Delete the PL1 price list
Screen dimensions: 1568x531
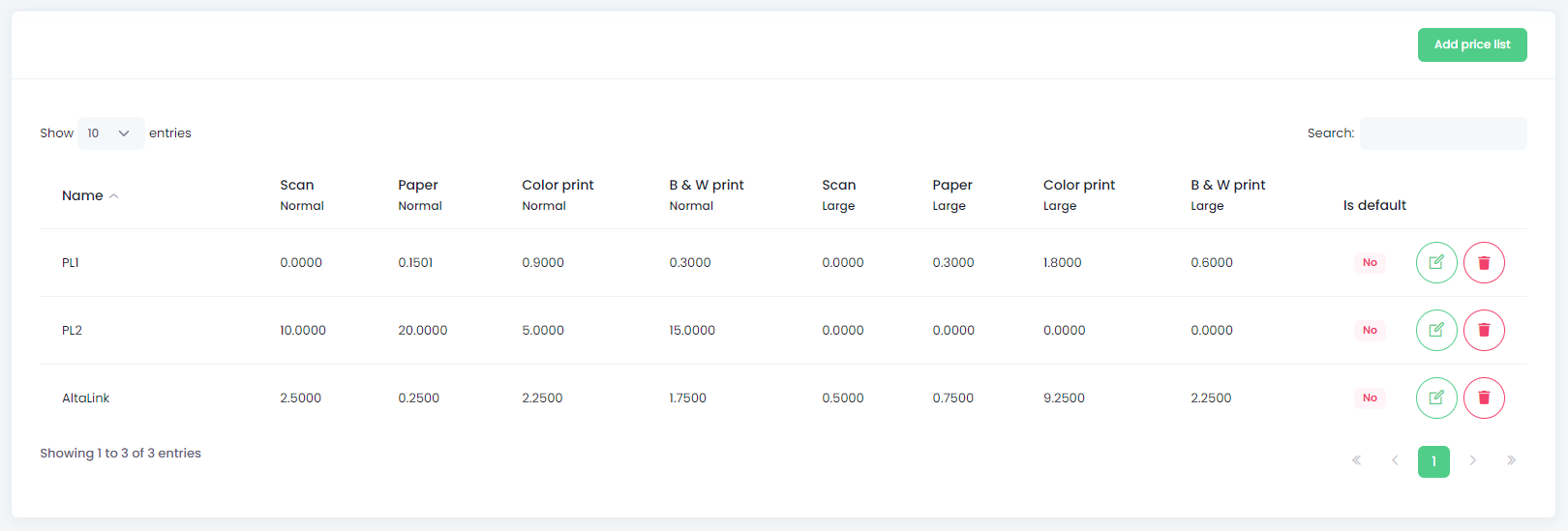[x=1484, y=262]
